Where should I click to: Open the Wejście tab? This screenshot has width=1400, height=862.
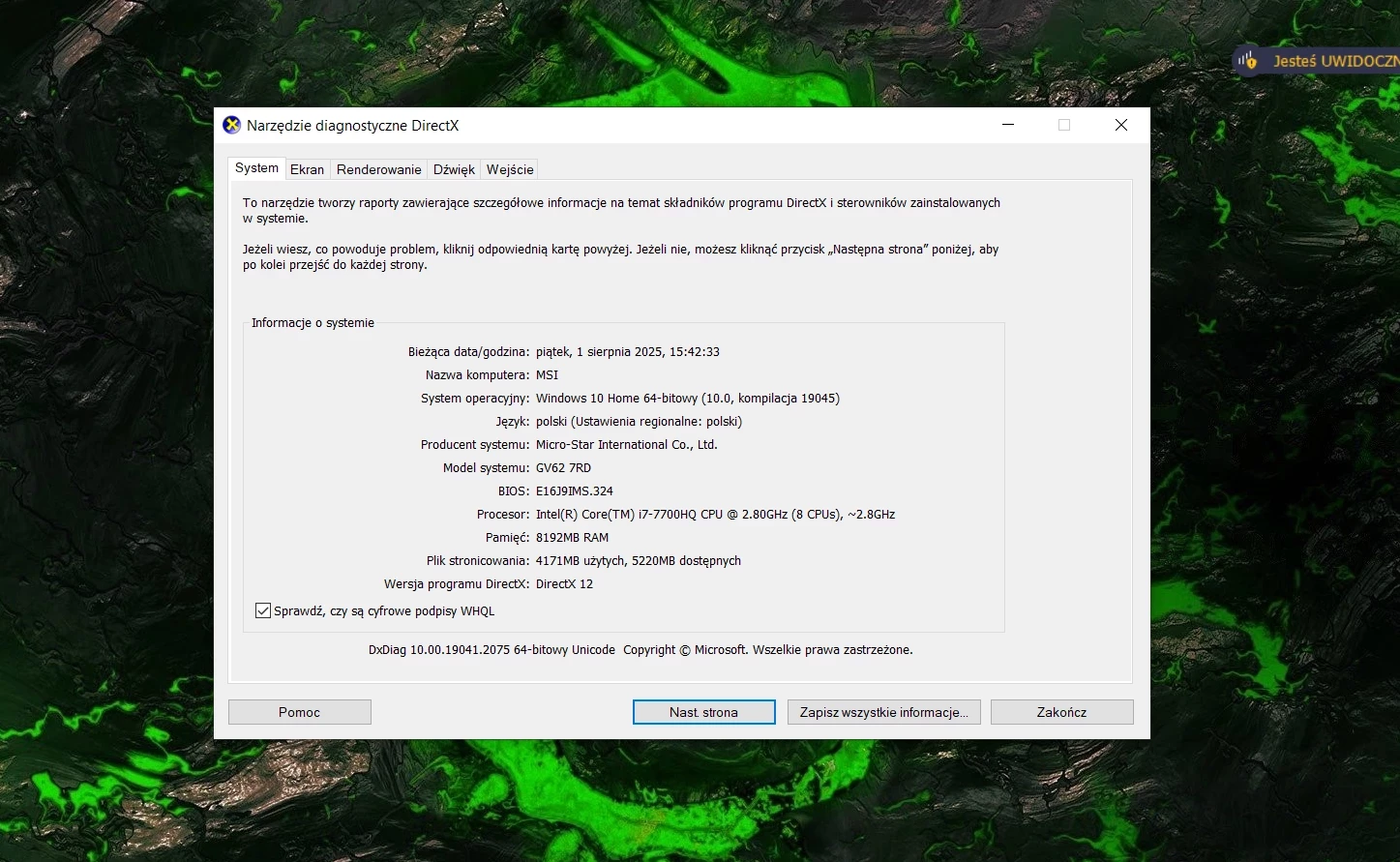510,169
